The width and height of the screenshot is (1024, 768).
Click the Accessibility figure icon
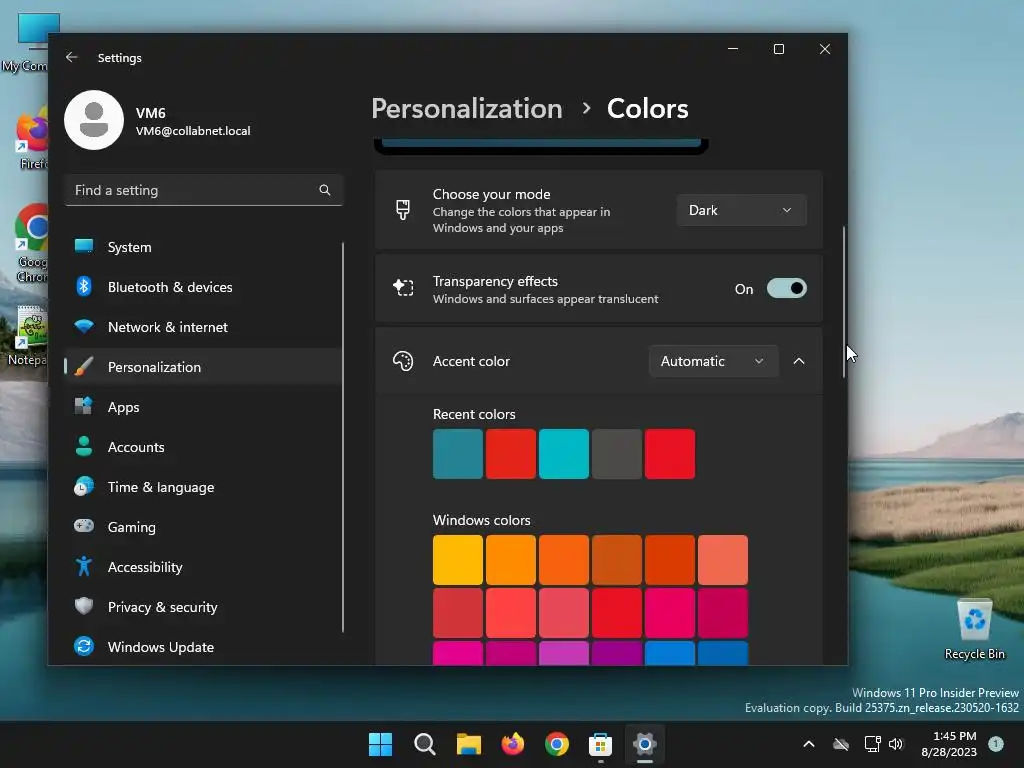(84, 566)
